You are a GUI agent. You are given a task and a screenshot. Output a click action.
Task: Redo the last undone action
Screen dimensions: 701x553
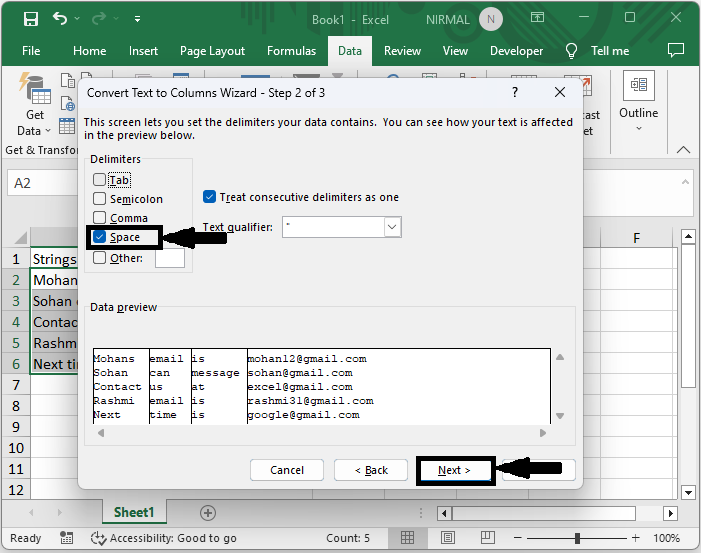tap(99, 19)
